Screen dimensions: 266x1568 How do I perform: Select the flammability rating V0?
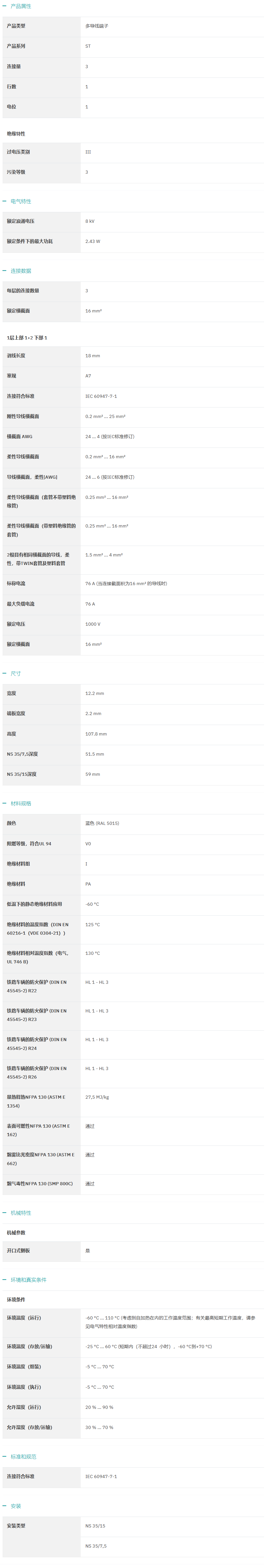point(88,844)
